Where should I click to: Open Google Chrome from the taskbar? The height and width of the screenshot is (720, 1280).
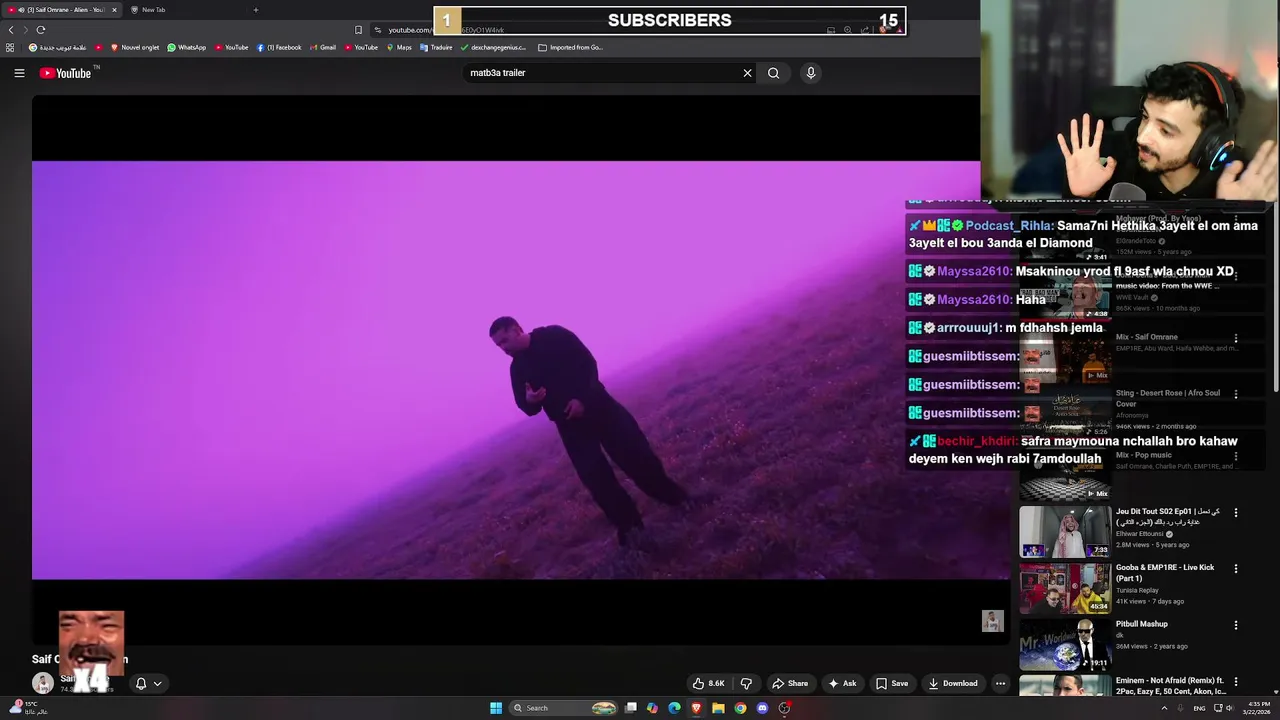tap(740, 708)
